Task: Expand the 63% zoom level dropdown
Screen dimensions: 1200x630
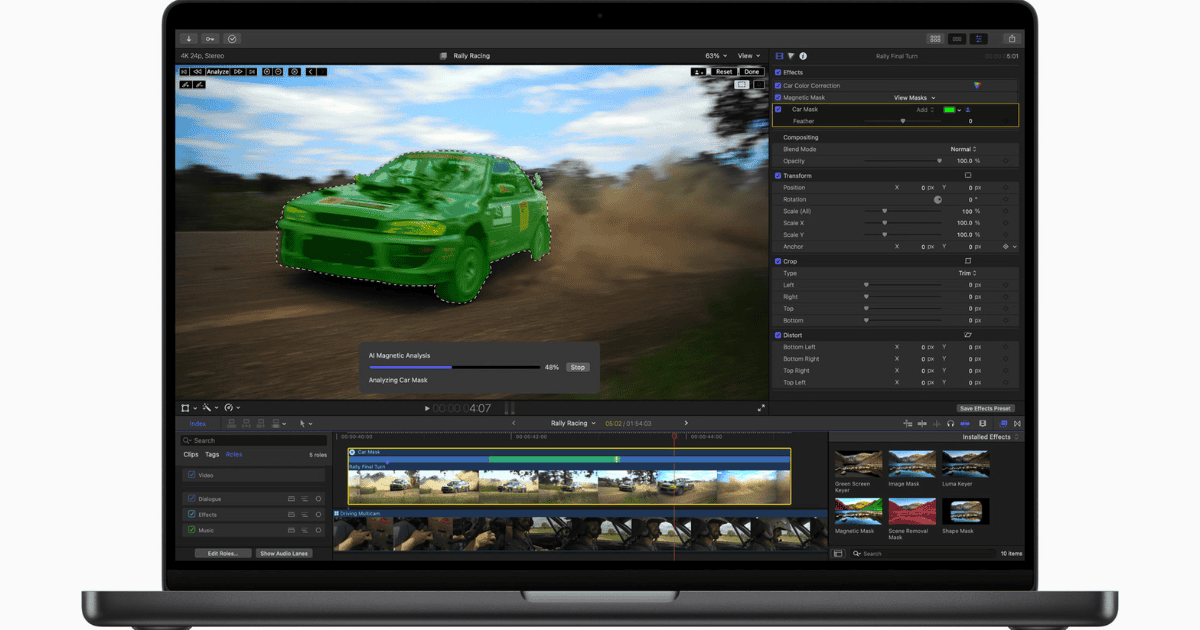Action: (x=714, y=56)
